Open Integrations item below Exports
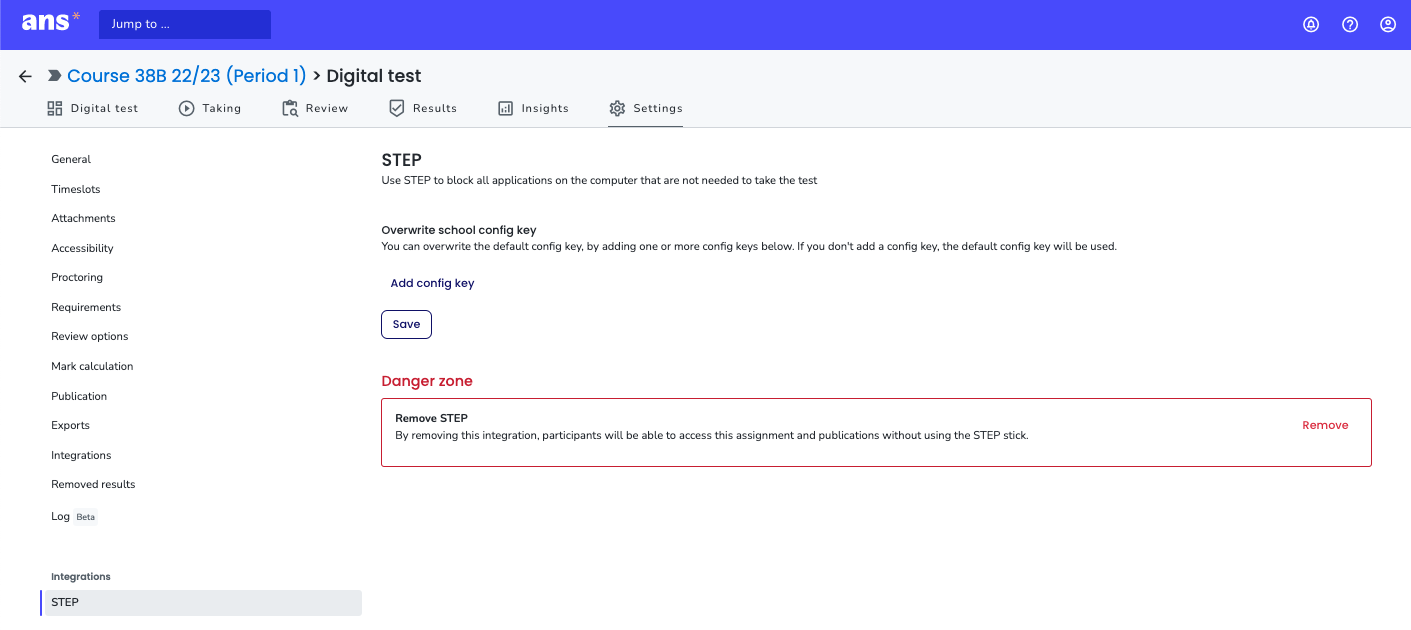 (81, 455)
